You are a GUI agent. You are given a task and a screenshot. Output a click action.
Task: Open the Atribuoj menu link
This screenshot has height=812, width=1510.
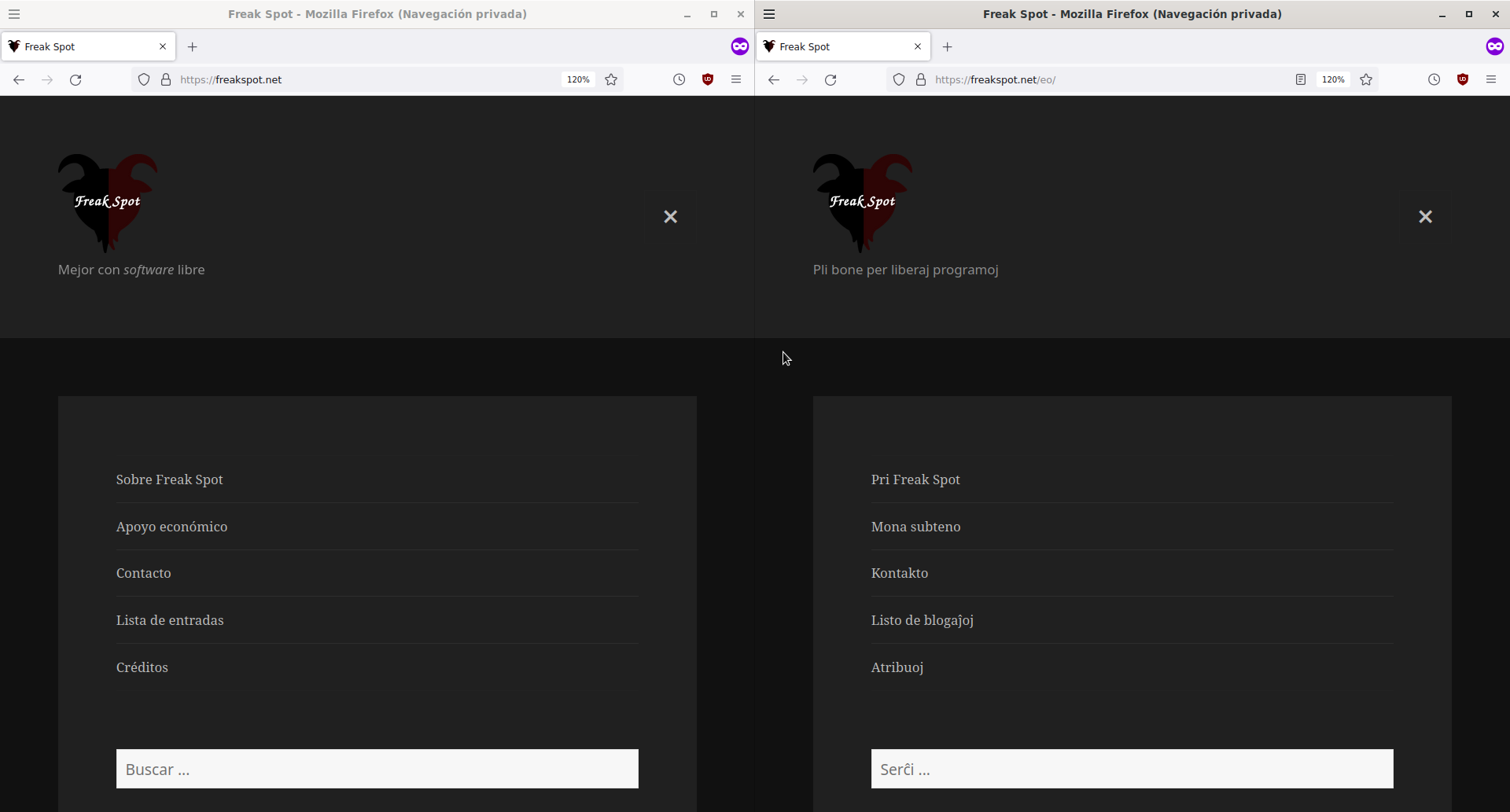tap(897, 667)
